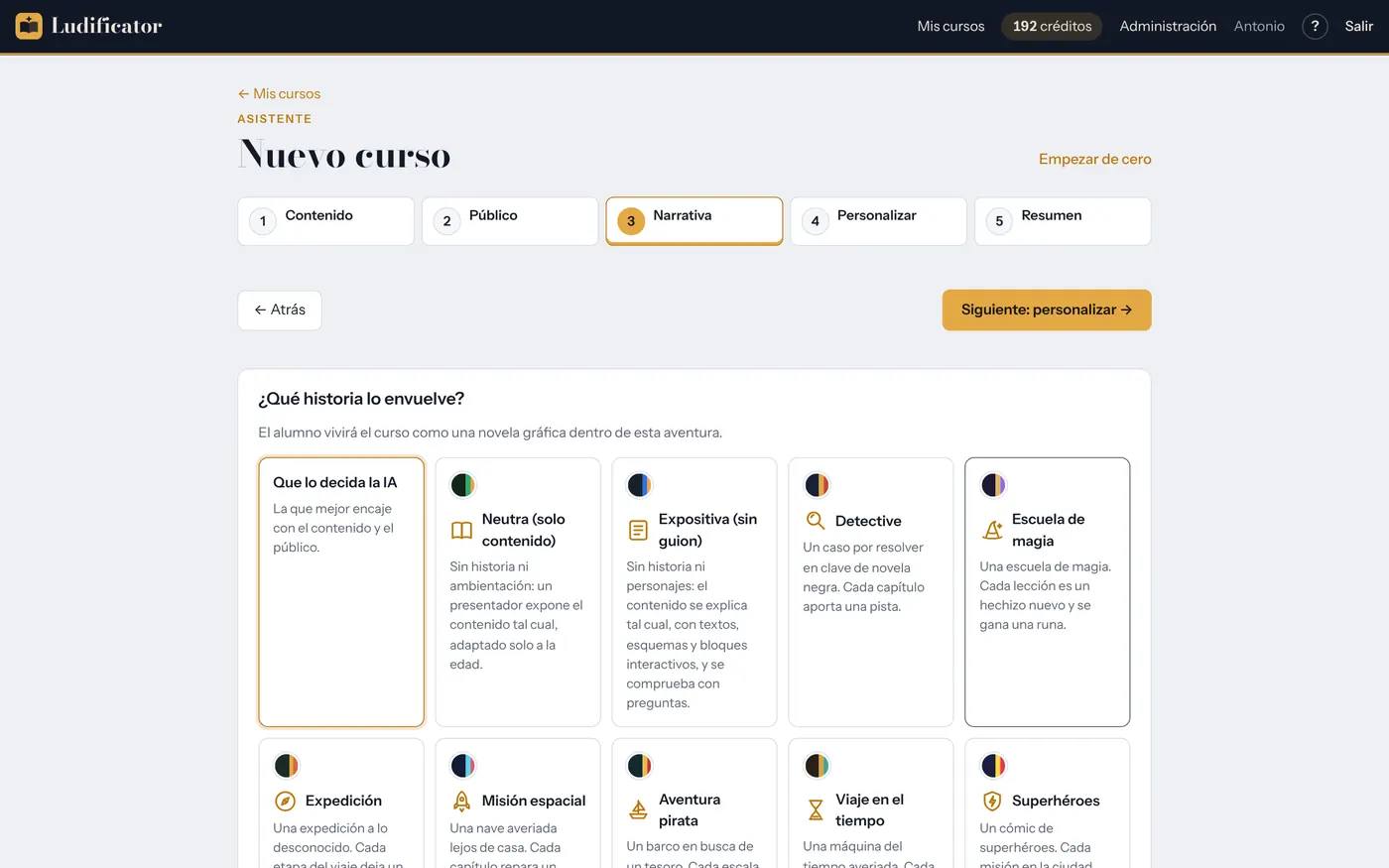Screen dimensions: 1389x868
Task: Go to step 2 Público
Action: 510,221
